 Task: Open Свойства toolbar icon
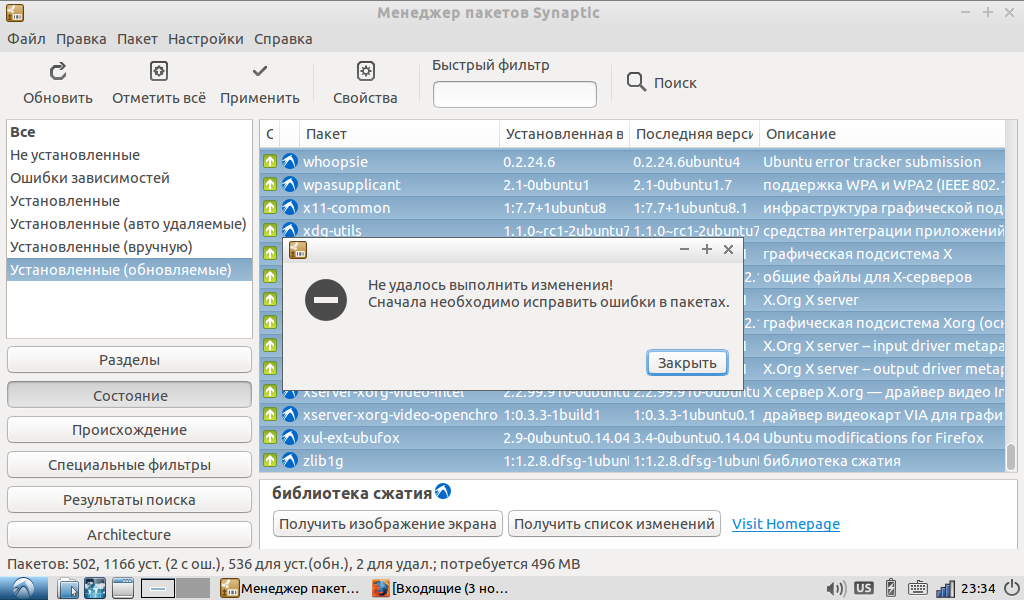(x=366, y=71)
